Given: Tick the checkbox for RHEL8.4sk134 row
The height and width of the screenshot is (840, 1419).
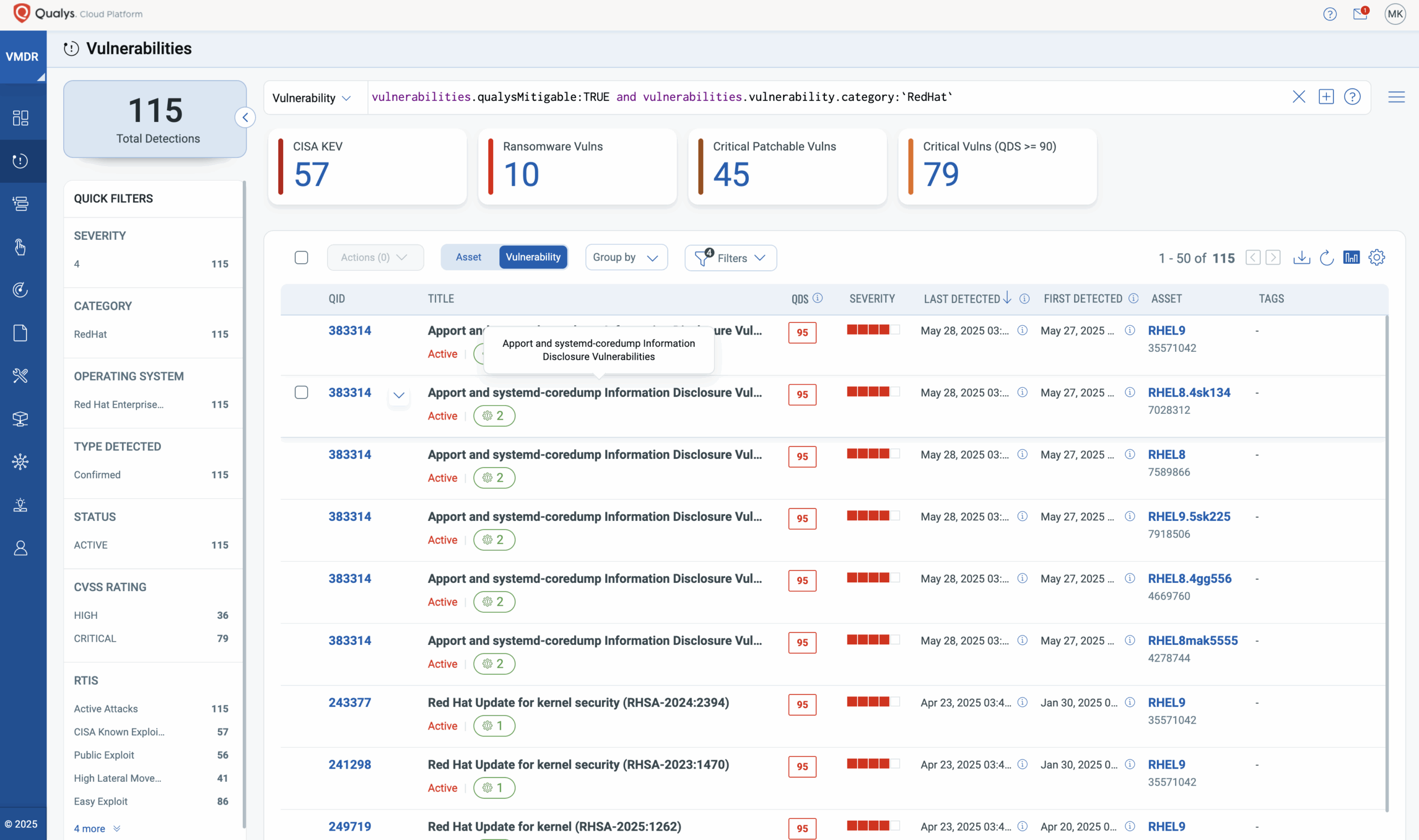Looking at the screenshot, I should [x=301, y=392].
